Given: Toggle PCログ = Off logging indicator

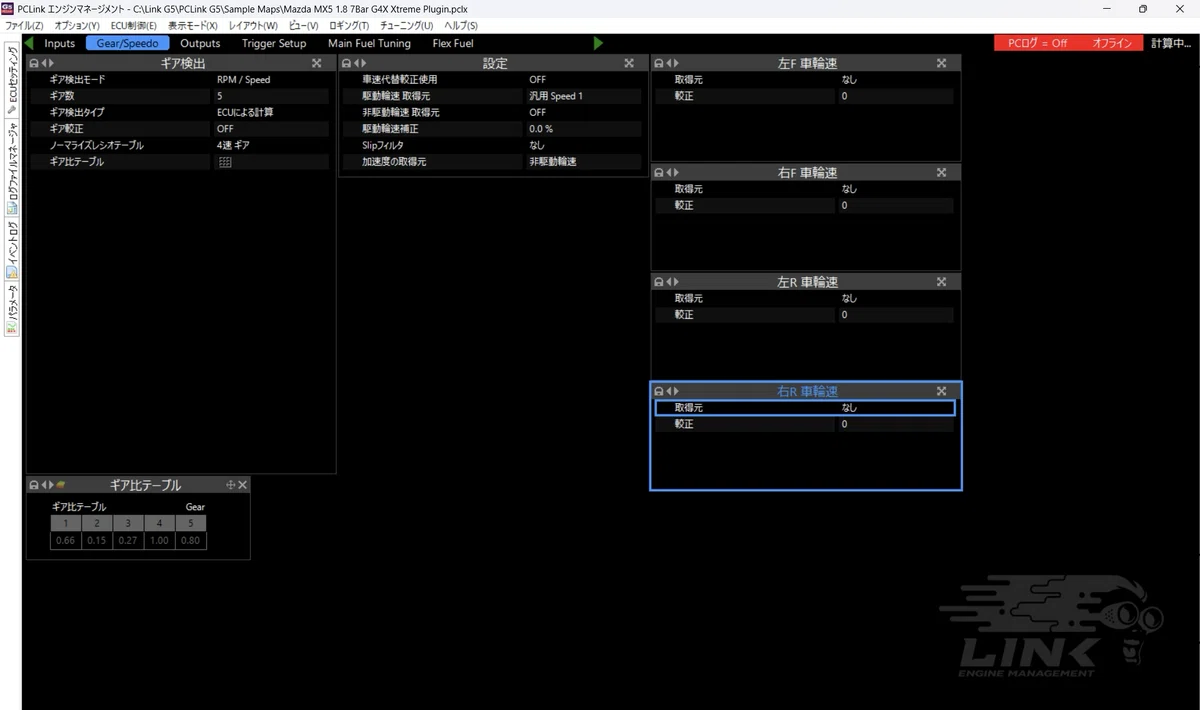Looking at the screenshot, I should pyautogui.click(x=1037, y=43).
